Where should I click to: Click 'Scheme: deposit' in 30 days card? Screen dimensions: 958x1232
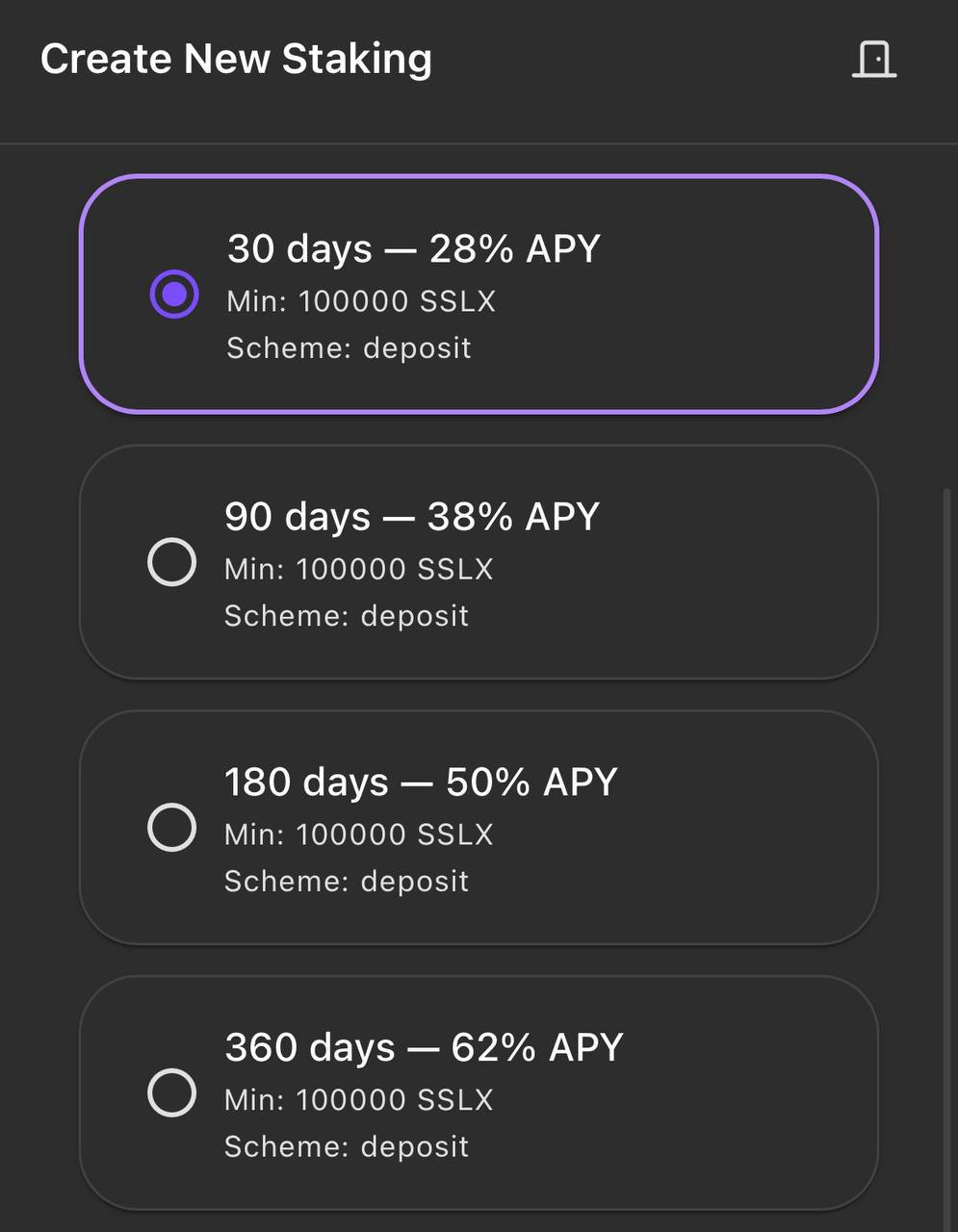click(349, 348)
